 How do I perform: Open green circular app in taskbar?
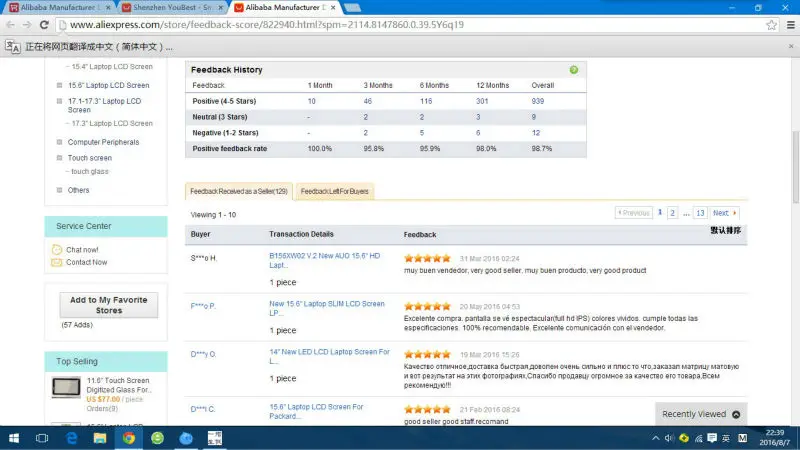pos(157,438)
